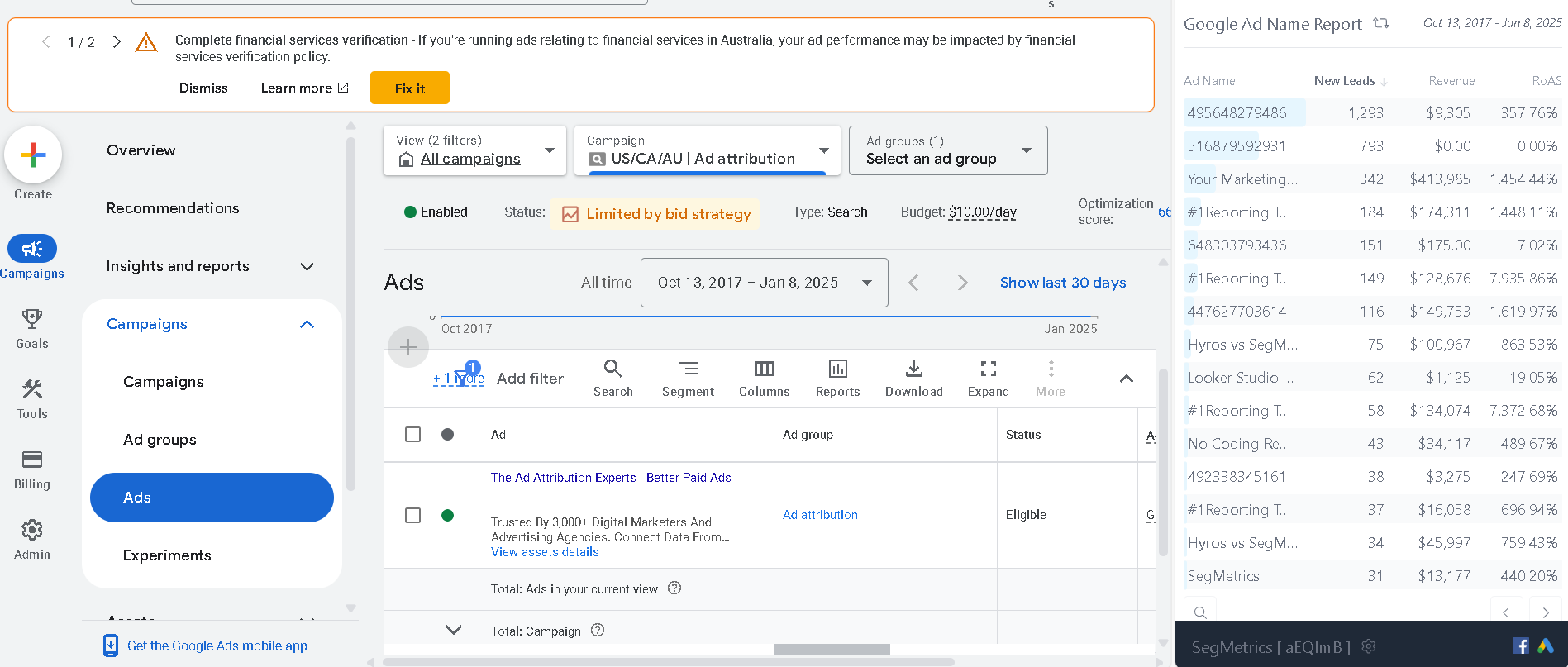Image resolution: width=1568 pixels, height=667 pixels.
Task: Click the Download icon in toolbar
Action: coord(913,369)
